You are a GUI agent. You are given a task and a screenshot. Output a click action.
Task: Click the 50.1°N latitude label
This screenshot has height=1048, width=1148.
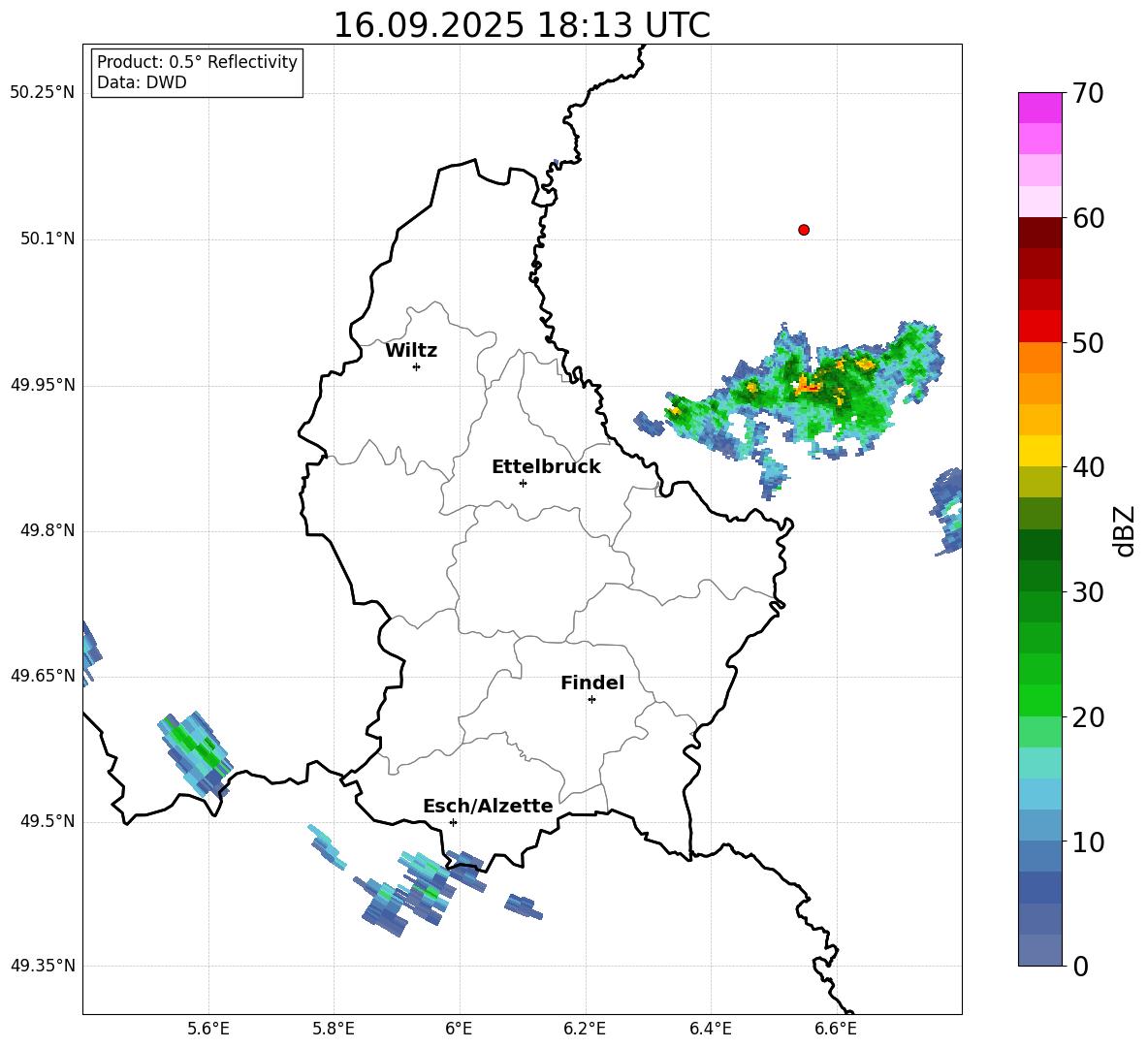[x=48, y=239]
